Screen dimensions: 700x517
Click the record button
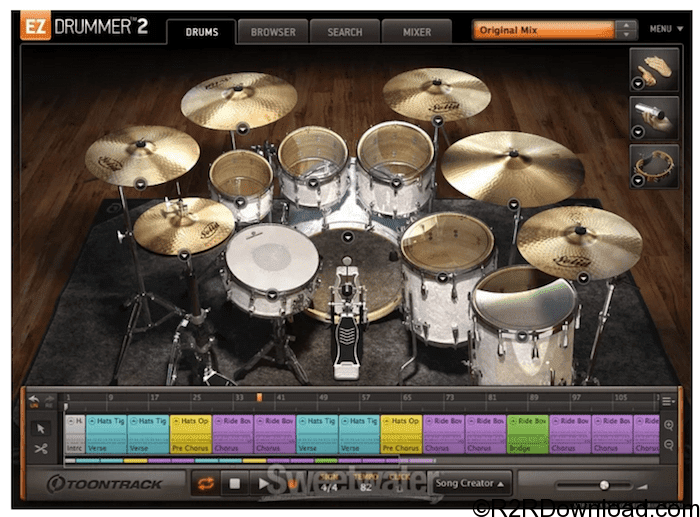point(292,484)
